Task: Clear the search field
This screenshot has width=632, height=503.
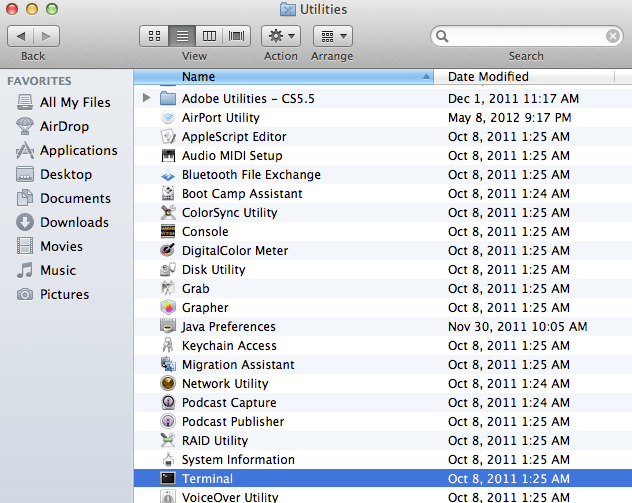Action: tap(613, 36)
